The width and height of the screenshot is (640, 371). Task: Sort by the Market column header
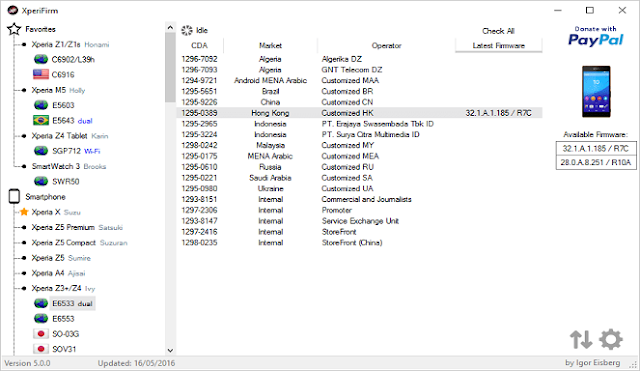pos(270,45)
